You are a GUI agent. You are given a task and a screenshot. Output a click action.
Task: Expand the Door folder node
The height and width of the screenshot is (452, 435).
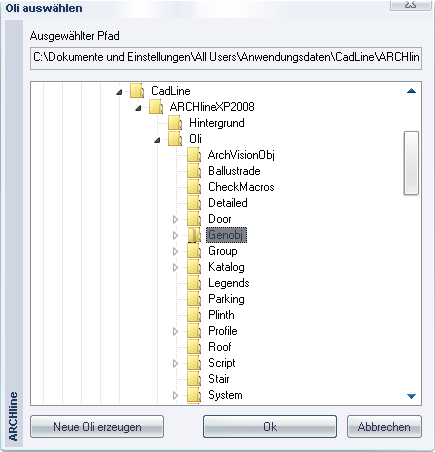point(175,219)
